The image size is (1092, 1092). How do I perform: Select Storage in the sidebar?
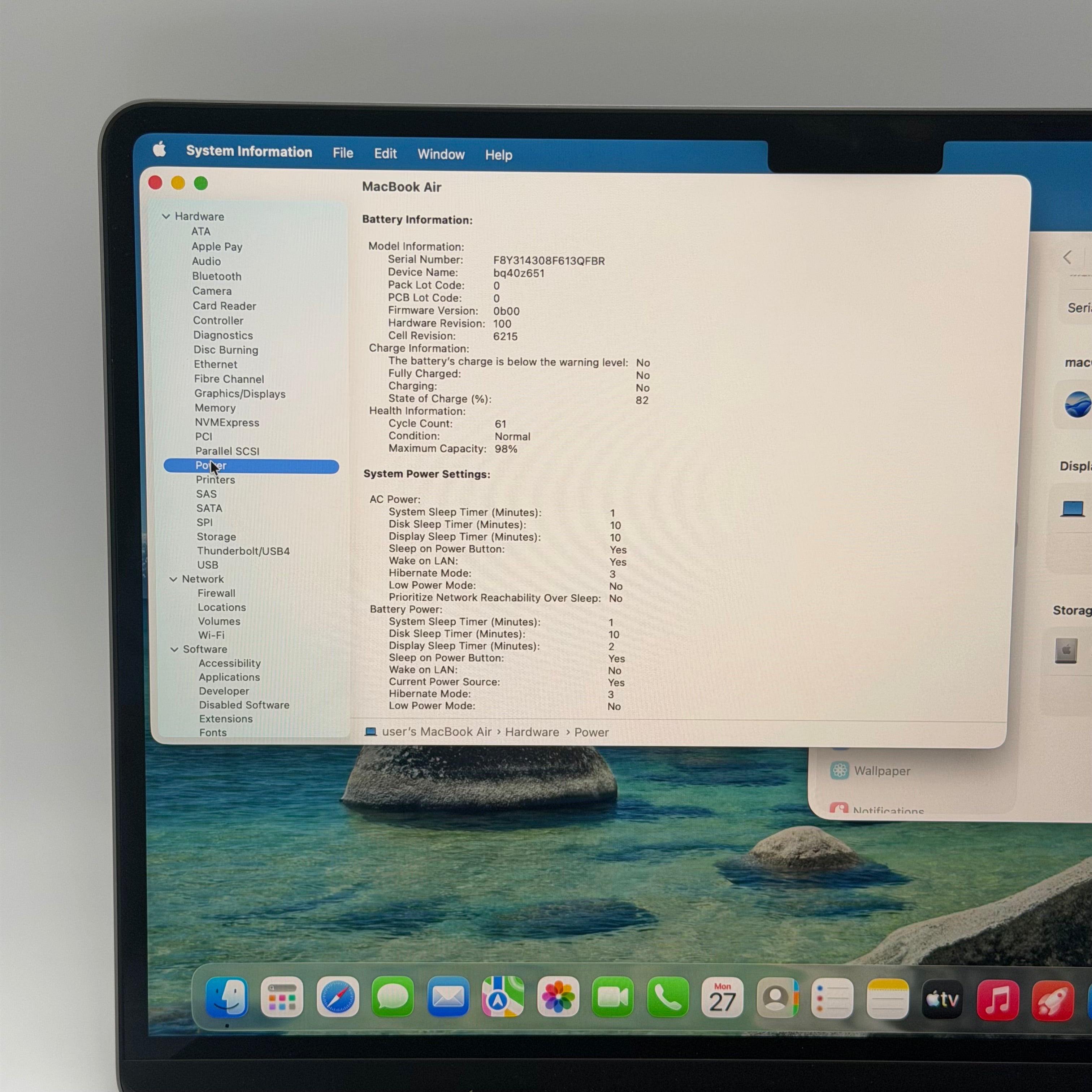[x=216, y=537]
